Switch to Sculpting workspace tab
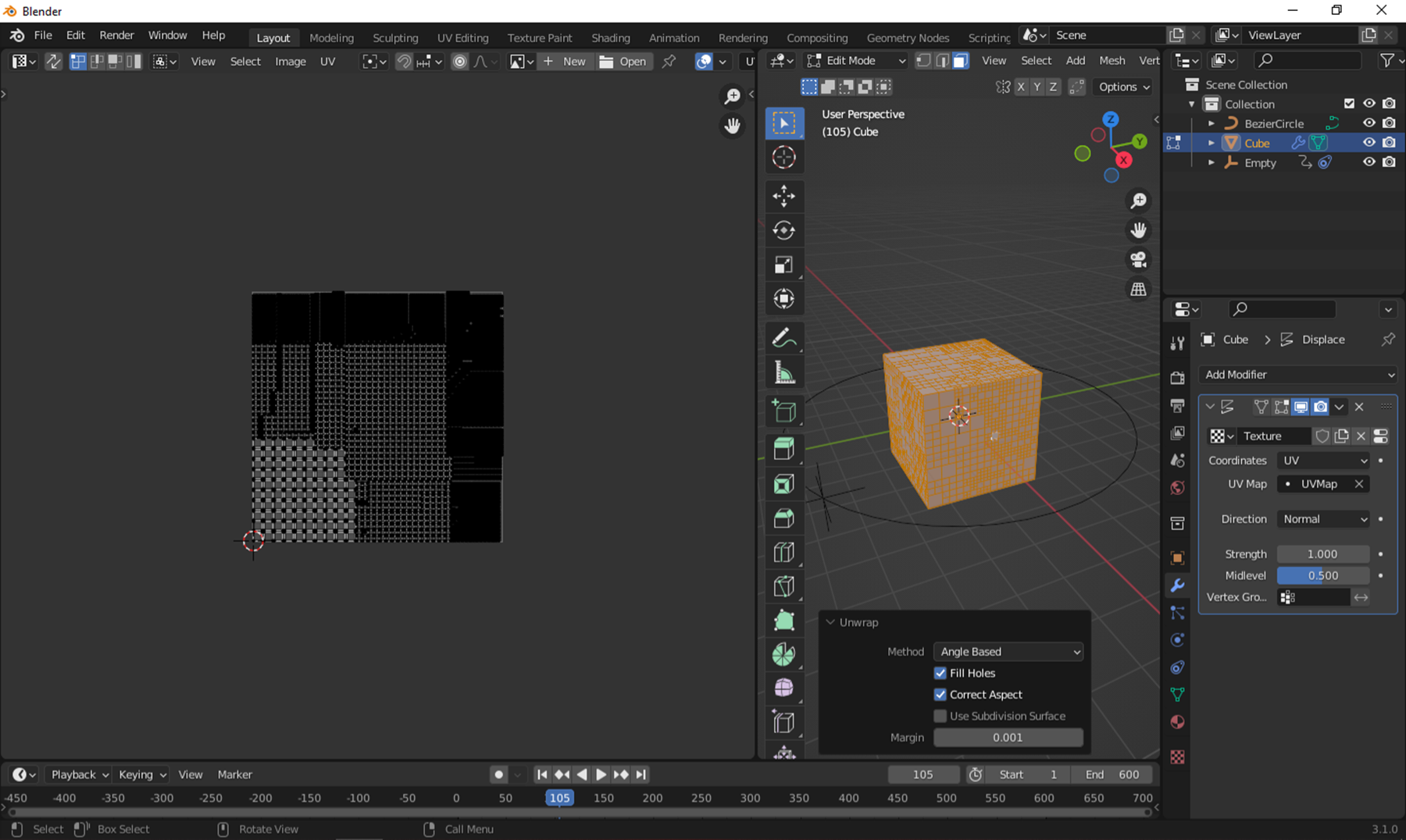Viewport: 1406px width, 840px height. (x=395, y=37)
